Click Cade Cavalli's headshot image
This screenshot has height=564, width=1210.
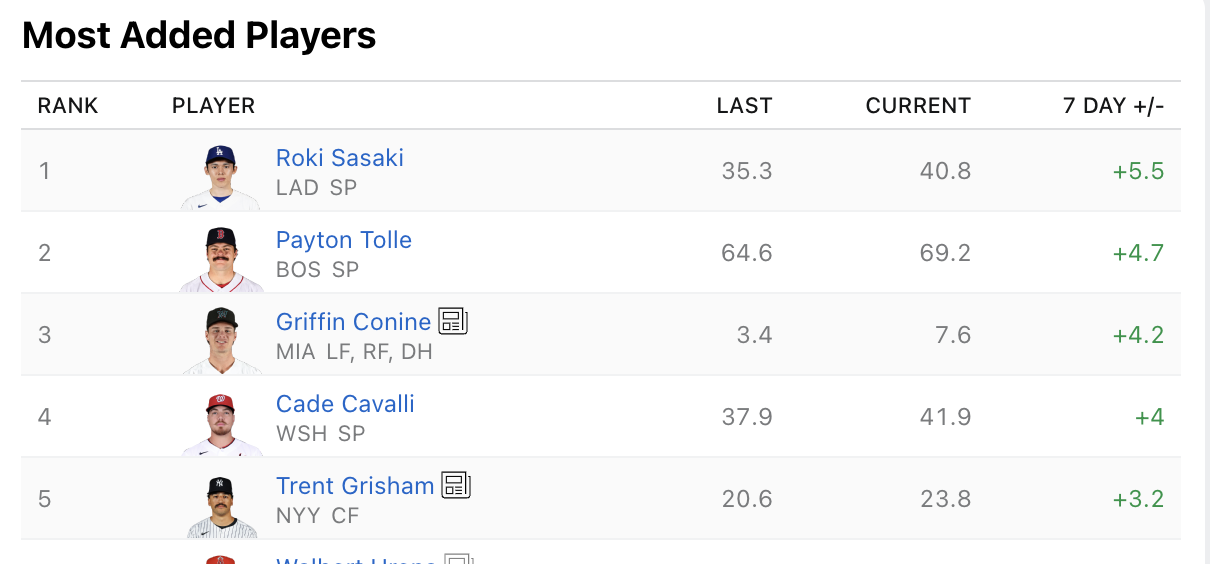click(221, 423)
